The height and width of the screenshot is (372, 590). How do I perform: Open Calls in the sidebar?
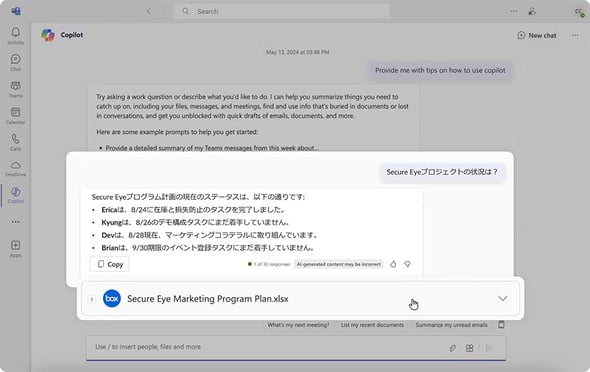(x=15, y=143)
